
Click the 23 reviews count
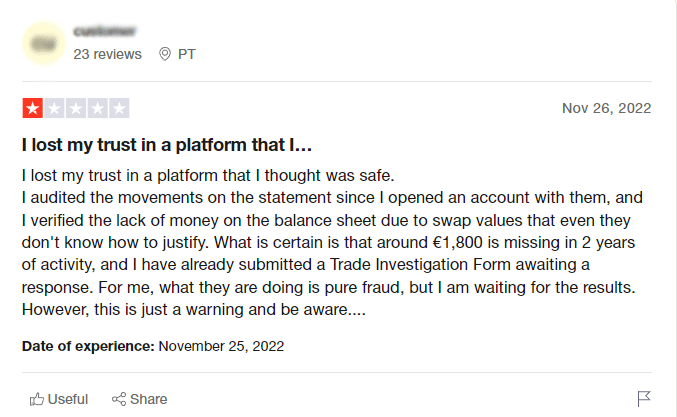click(108, 54)
